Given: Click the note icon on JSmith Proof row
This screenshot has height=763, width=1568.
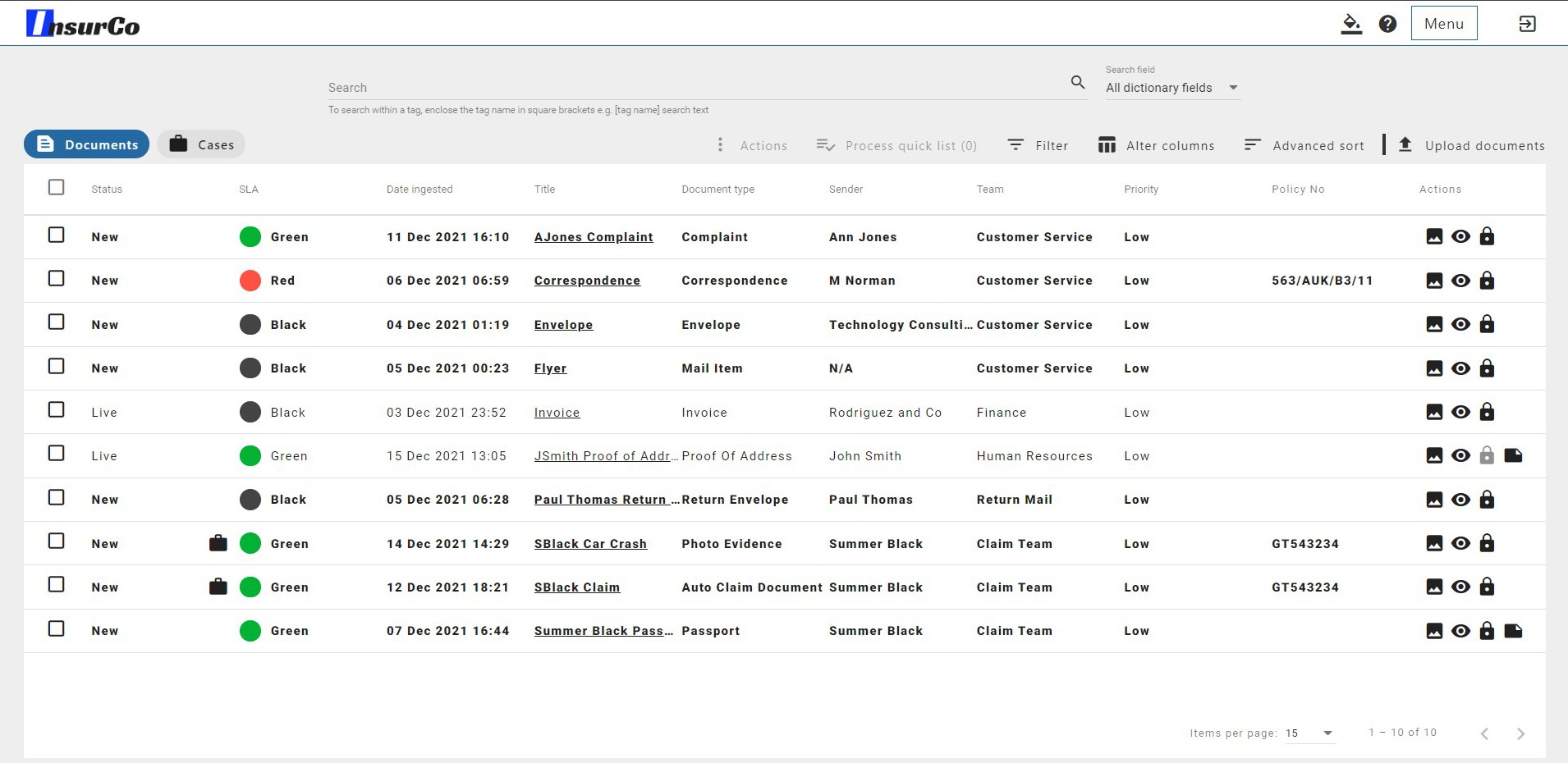Looking at the screenshot, I should point(1513,456).
